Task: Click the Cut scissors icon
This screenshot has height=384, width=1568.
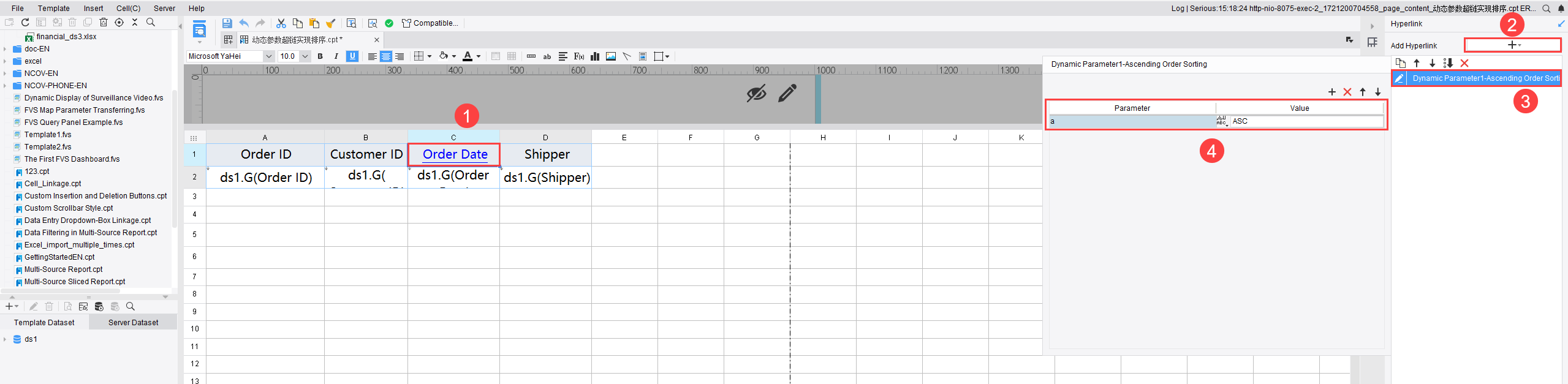Action: coord(281,23)
